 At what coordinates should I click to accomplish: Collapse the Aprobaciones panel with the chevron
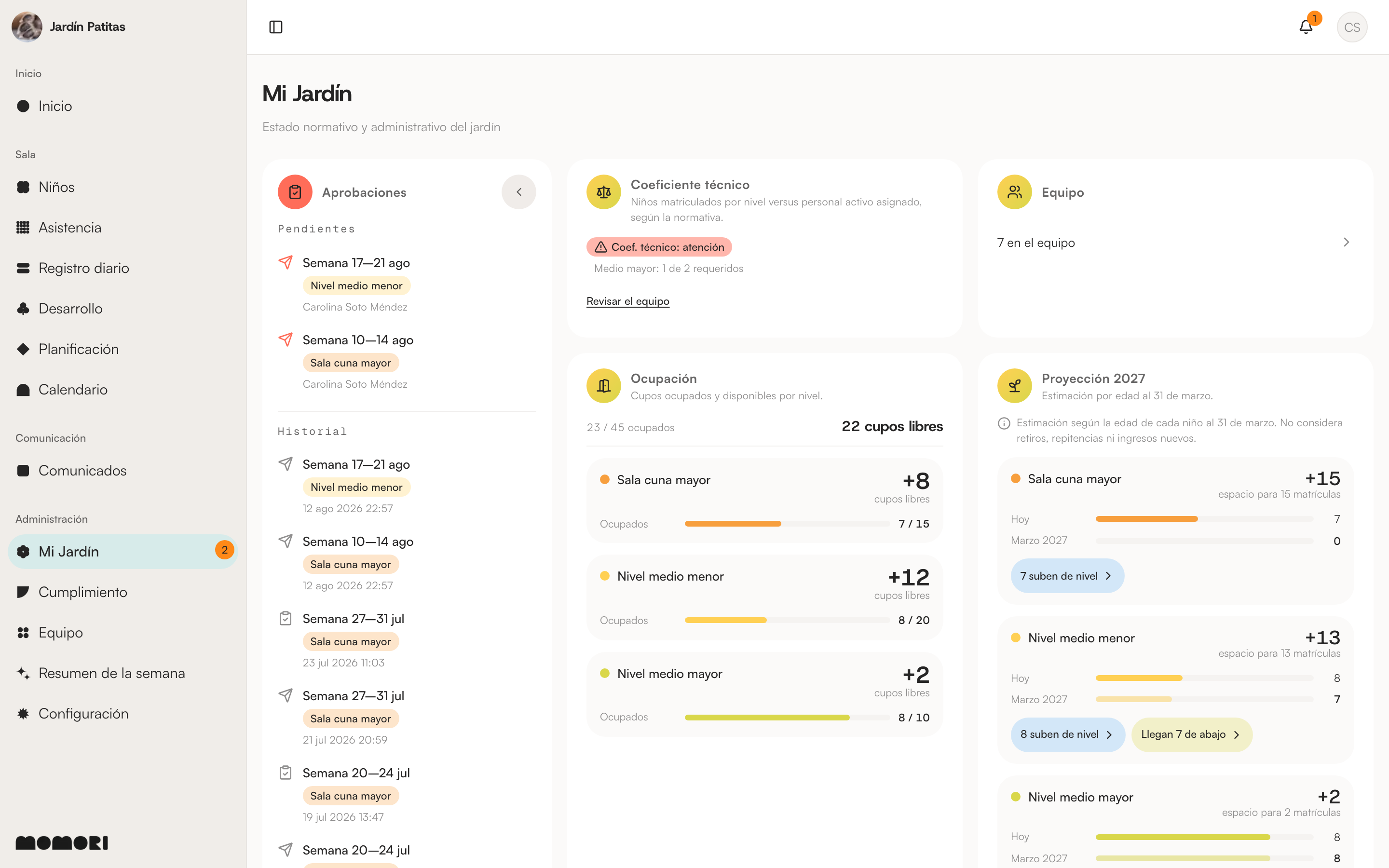pos(519,192)
